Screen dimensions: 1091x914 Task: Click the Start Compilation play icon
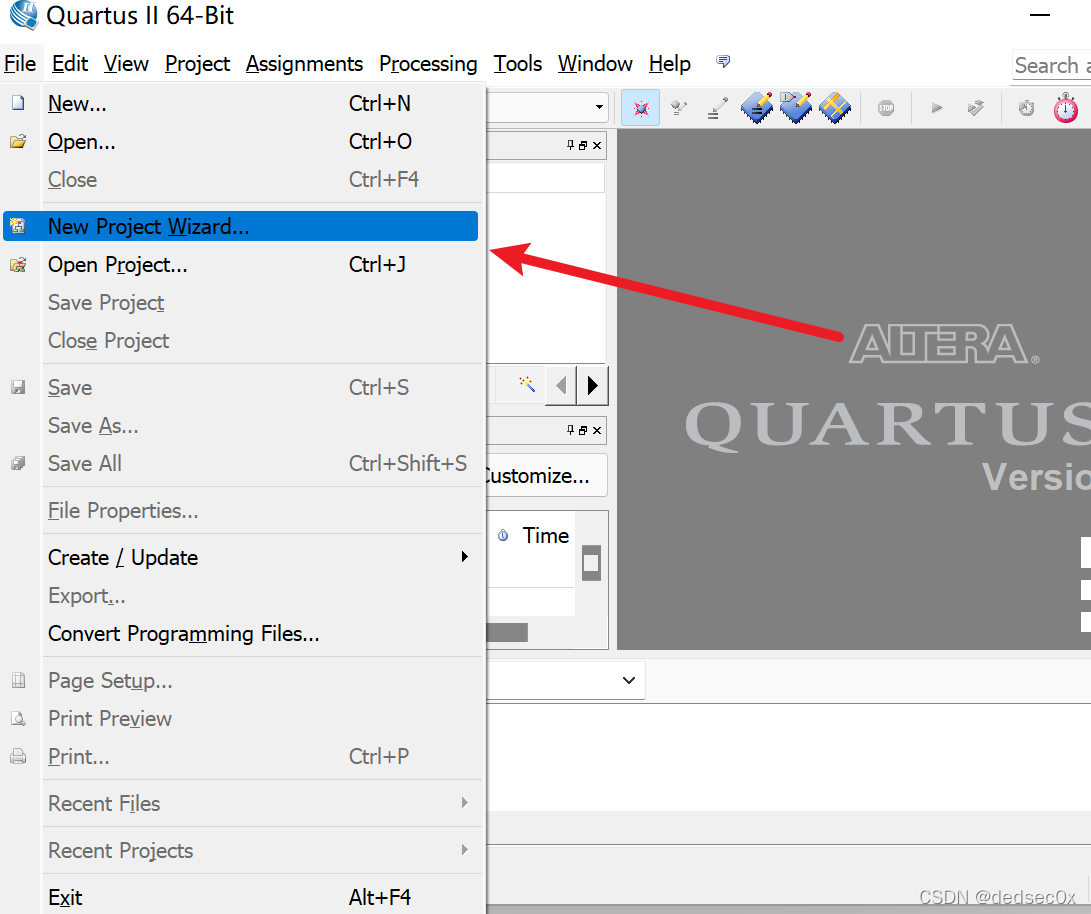pyautogui.click(x=937, y=108)
